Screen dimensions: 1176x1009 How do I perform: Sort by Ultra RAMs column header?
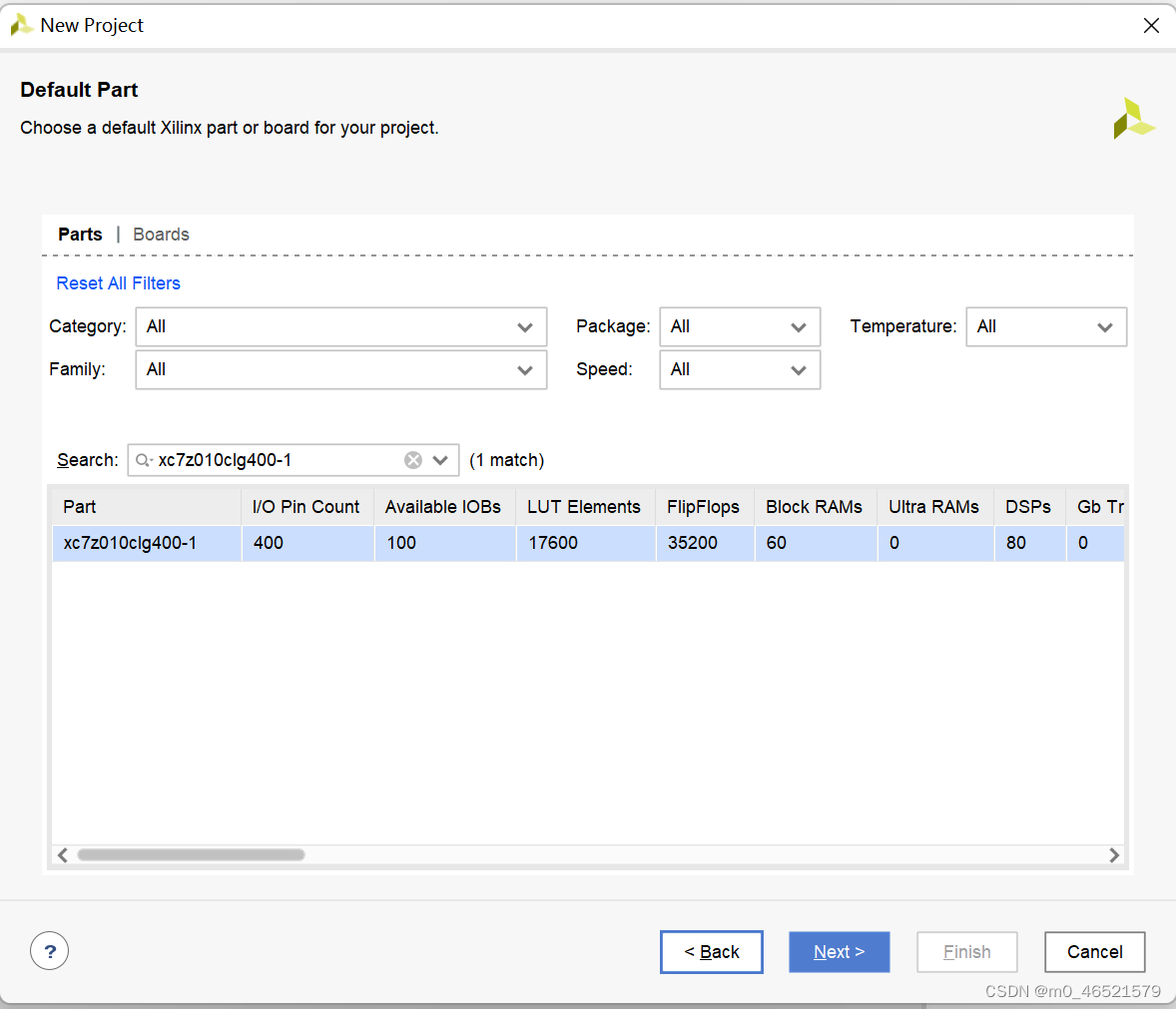tap(935, 507)
